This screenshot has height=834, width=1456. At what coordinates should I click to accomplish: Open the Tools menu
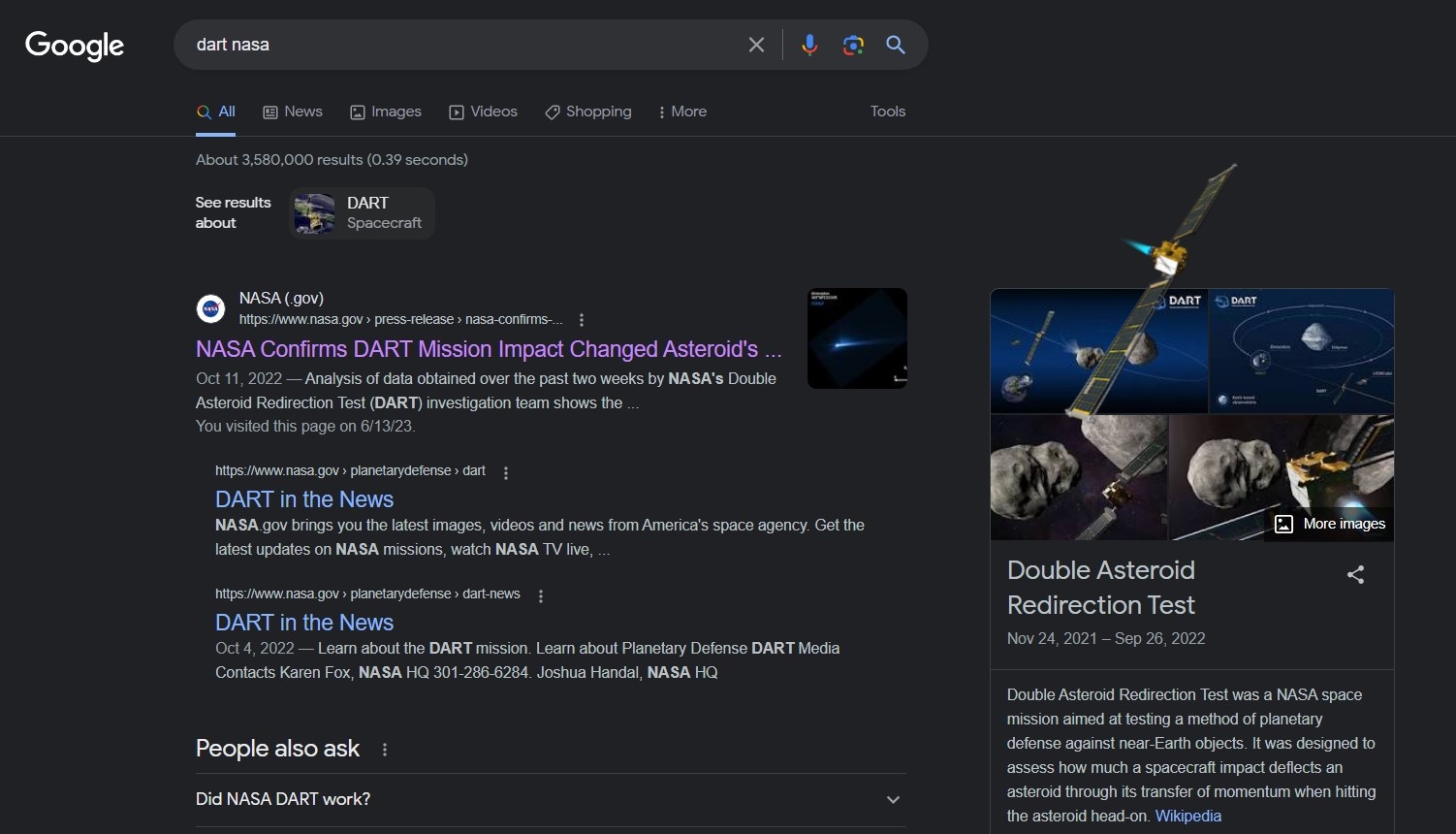[887, 112]
